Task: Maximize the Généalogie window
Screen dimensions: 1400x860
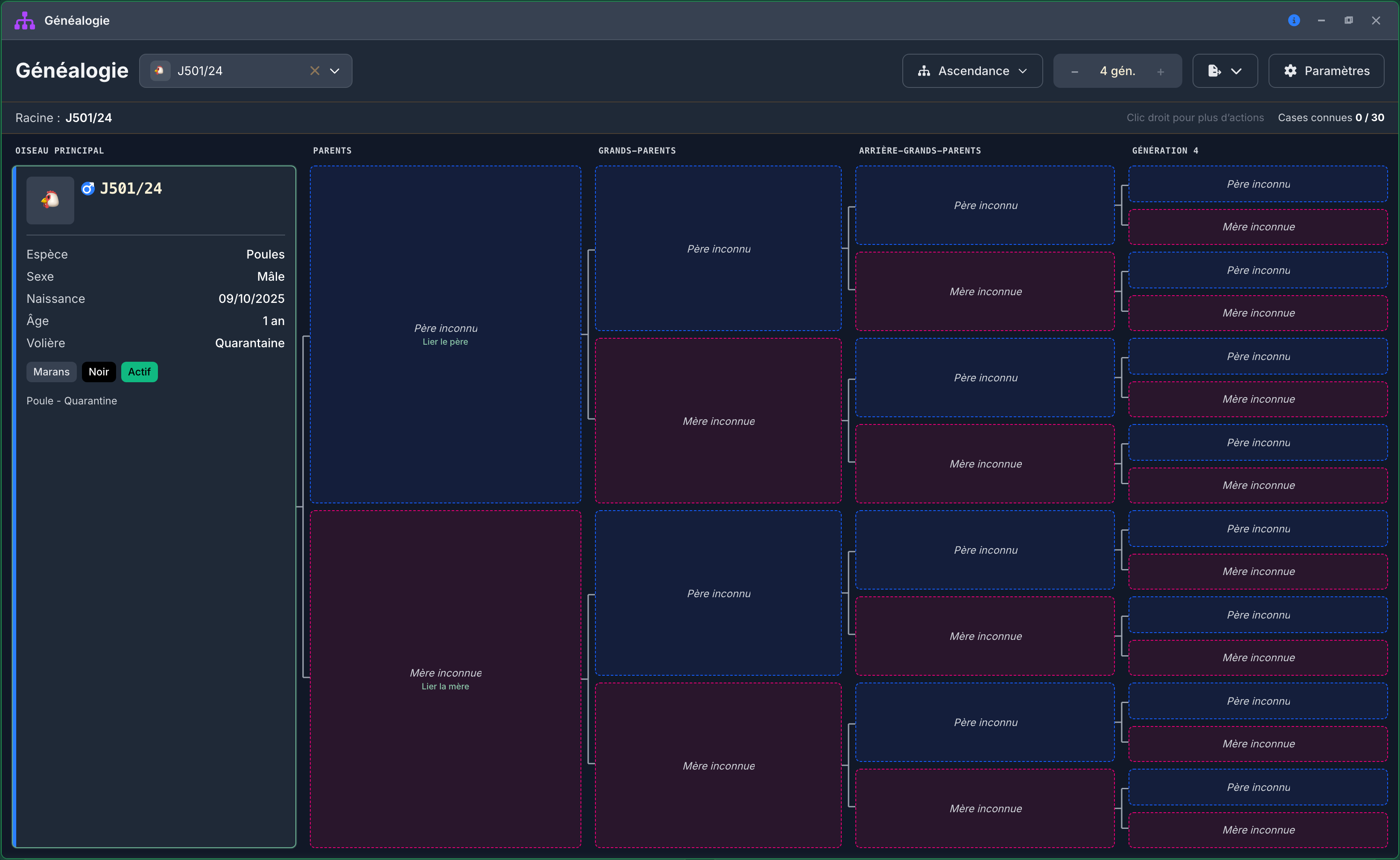Action: pyautogui.click(x=1349, y=20)
